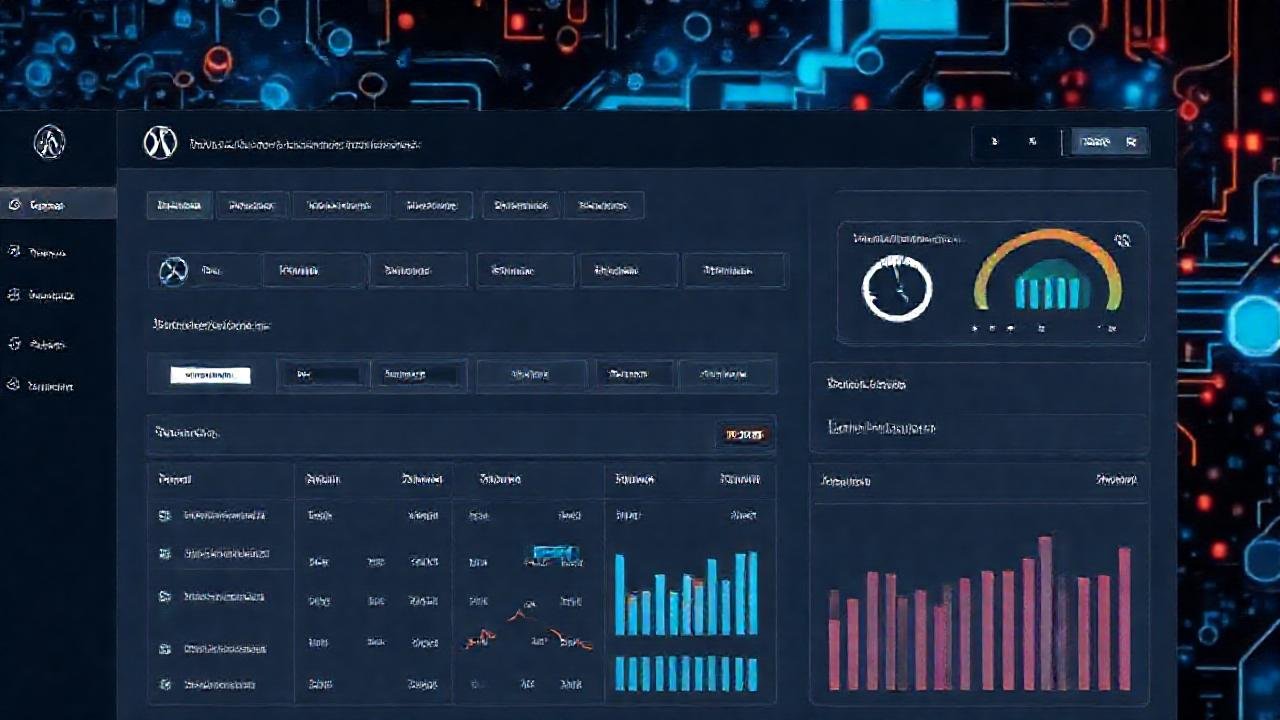Click the circular gauge icon in the right panel widget
Viewport: 1280px width, 720px height.
[896, 288]
